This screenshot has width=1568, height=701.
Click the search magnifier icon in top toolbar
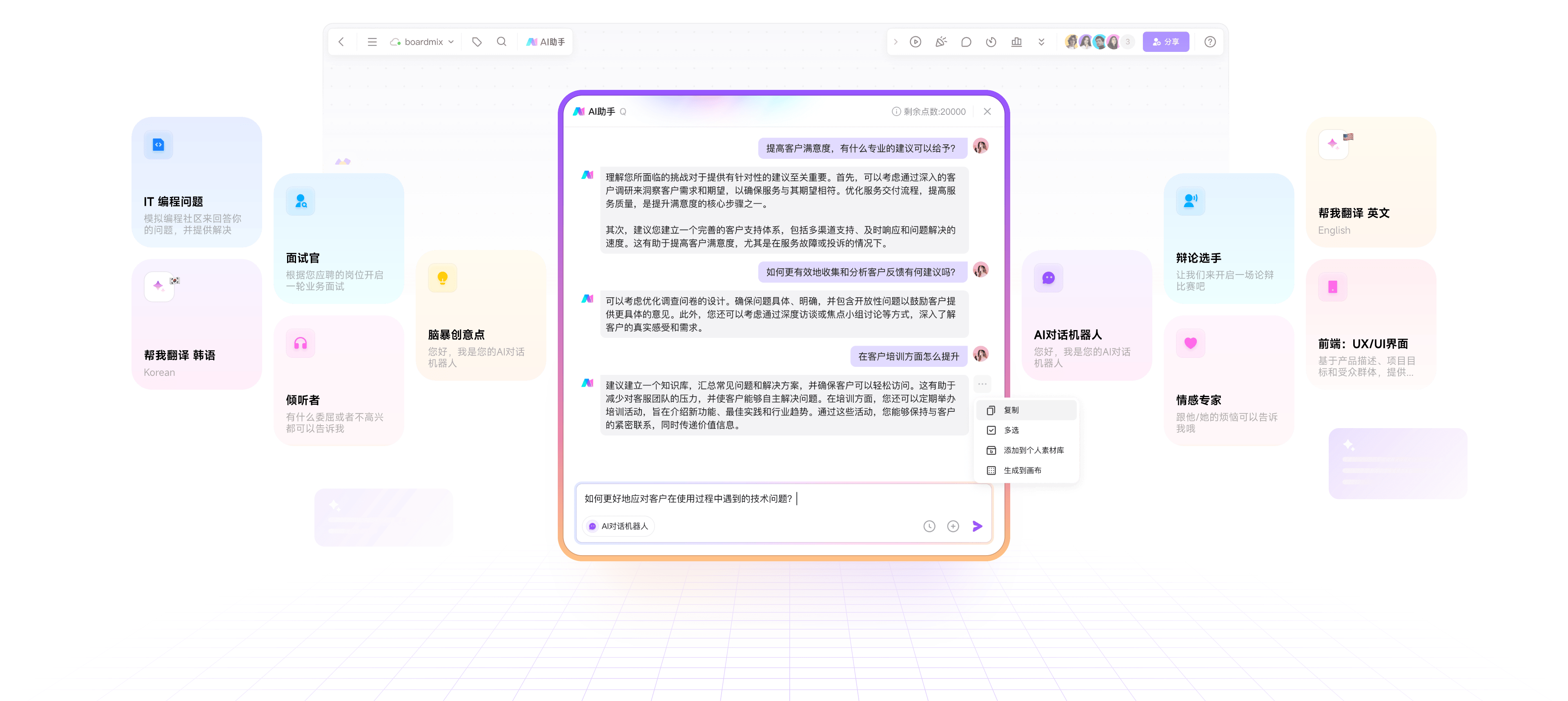pyautogui.click(x=501, y=42)
